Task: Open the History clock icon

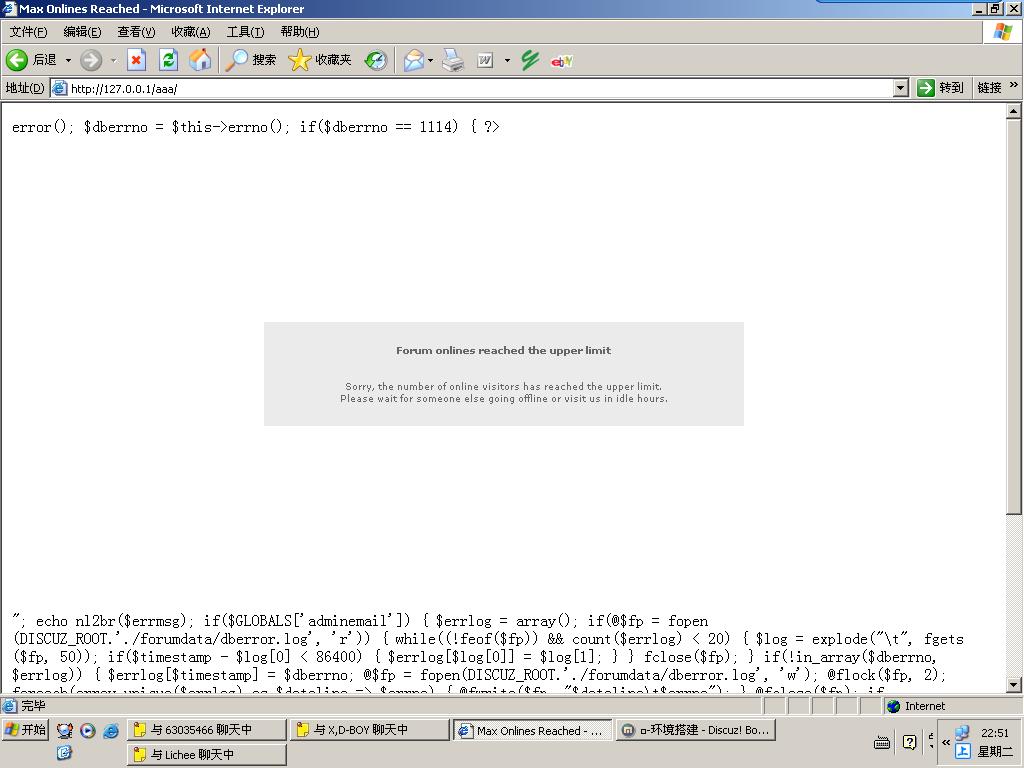Action: tap(375, 60)
